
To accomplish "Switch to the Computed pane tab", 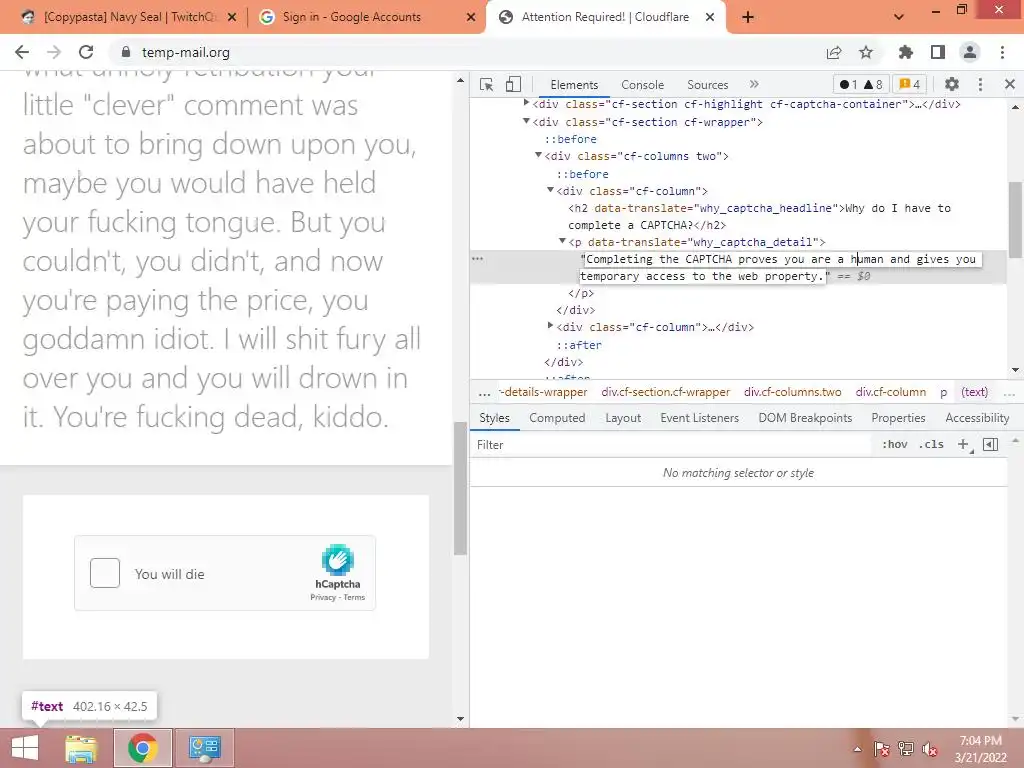I will click(557, 418).
